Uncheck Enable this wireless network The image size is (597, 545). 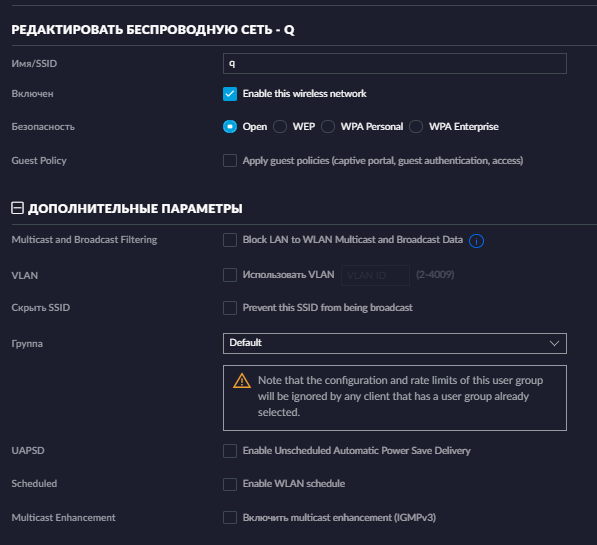[x=230, y=94]
